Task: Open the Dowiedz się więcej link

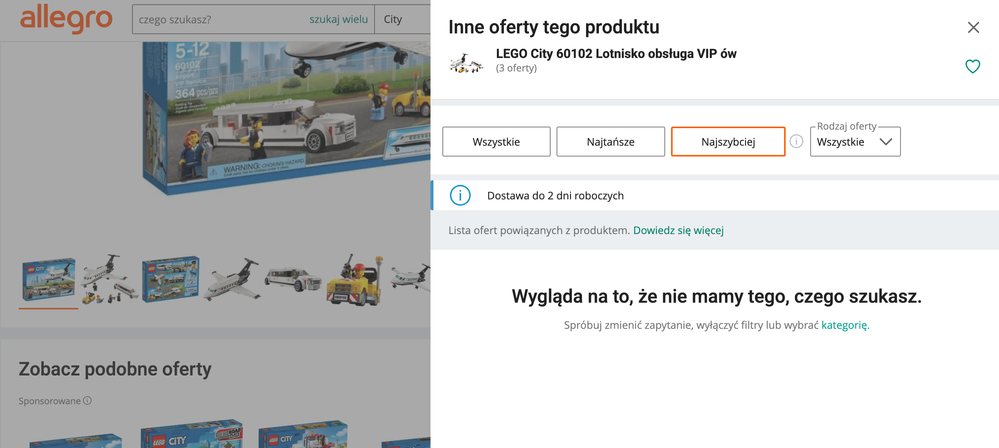Action: click(x=679, y=230)
